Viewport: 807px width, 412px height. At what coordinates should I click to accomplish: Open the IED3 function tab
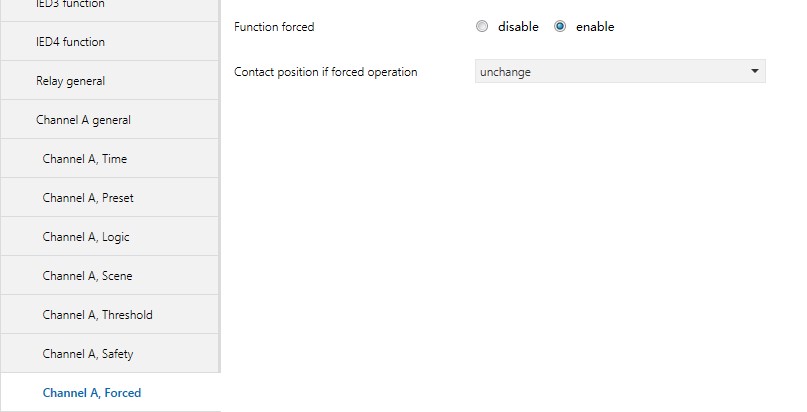70,5
